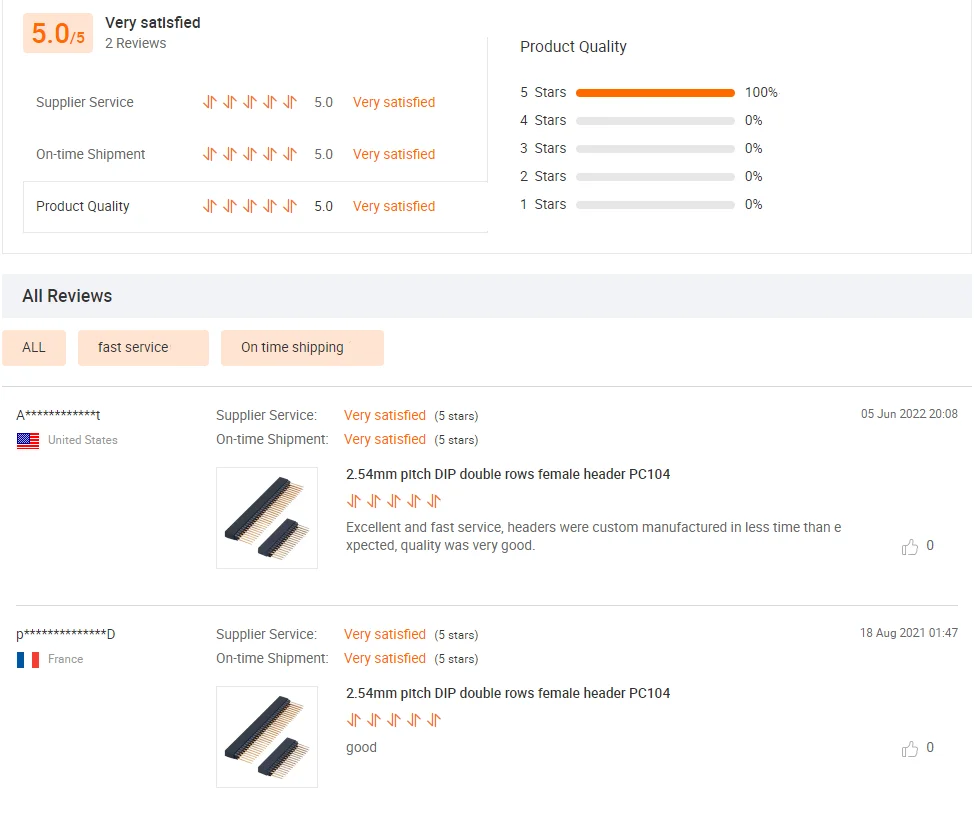Open product thumbnail in second review

click(x=267, y=737)
